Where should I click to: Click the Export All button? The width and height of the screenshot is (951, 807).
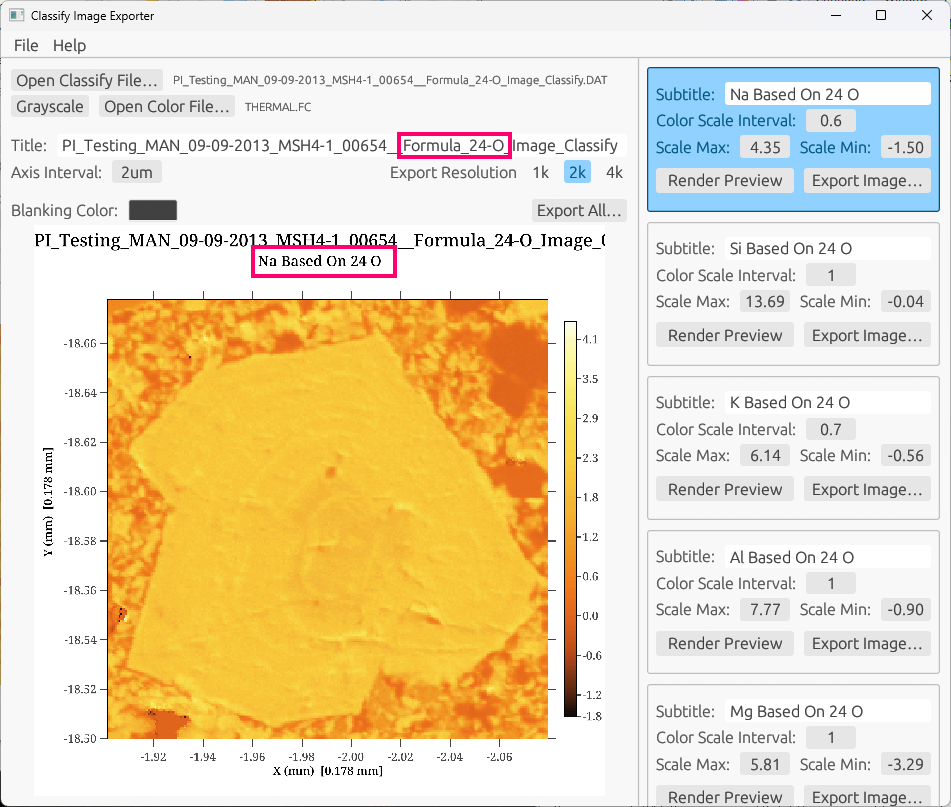point(580,210)
